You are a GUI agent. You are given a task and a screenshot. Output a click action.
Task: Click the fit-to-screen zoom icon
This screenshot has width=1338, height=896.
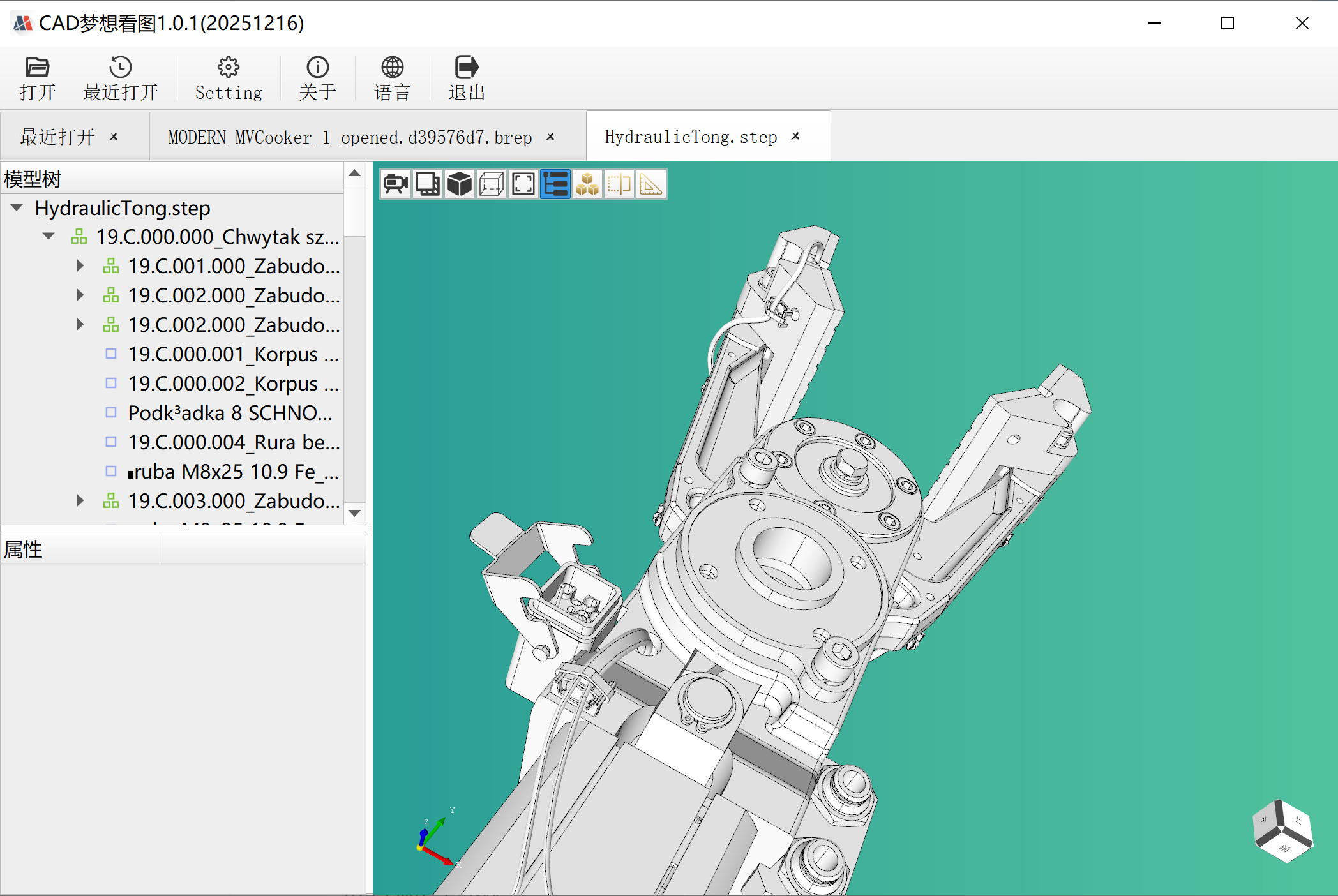pos(523,184)
